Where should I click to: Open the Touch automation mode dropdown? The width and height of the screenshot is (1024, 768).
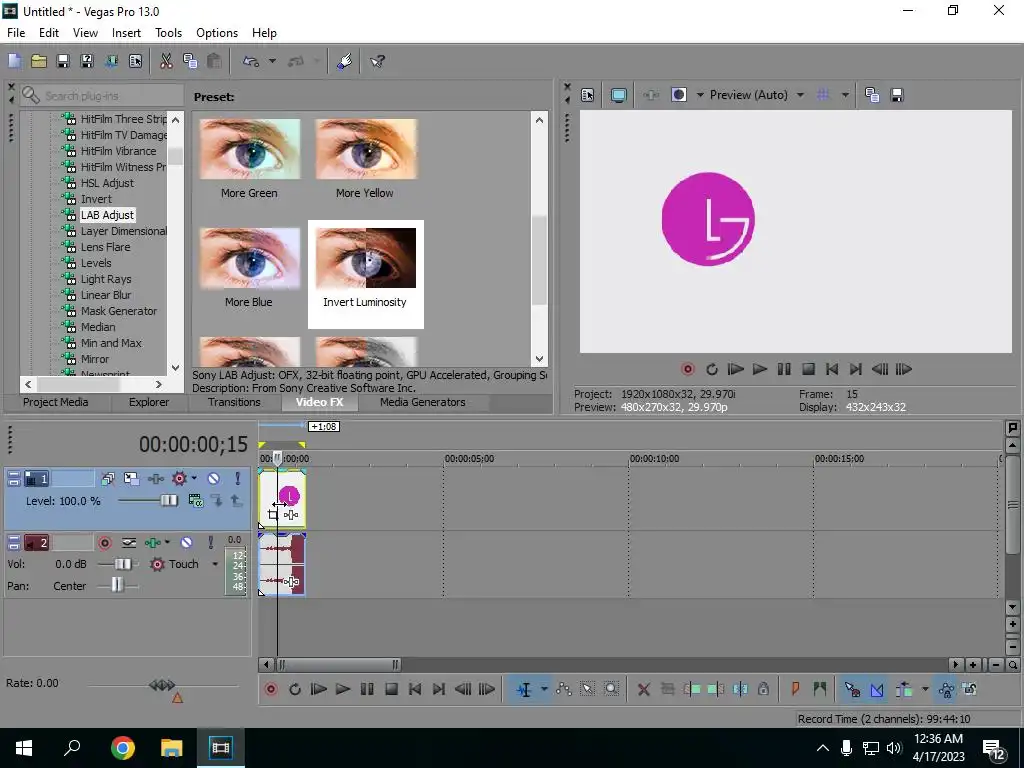pos(215,564)
